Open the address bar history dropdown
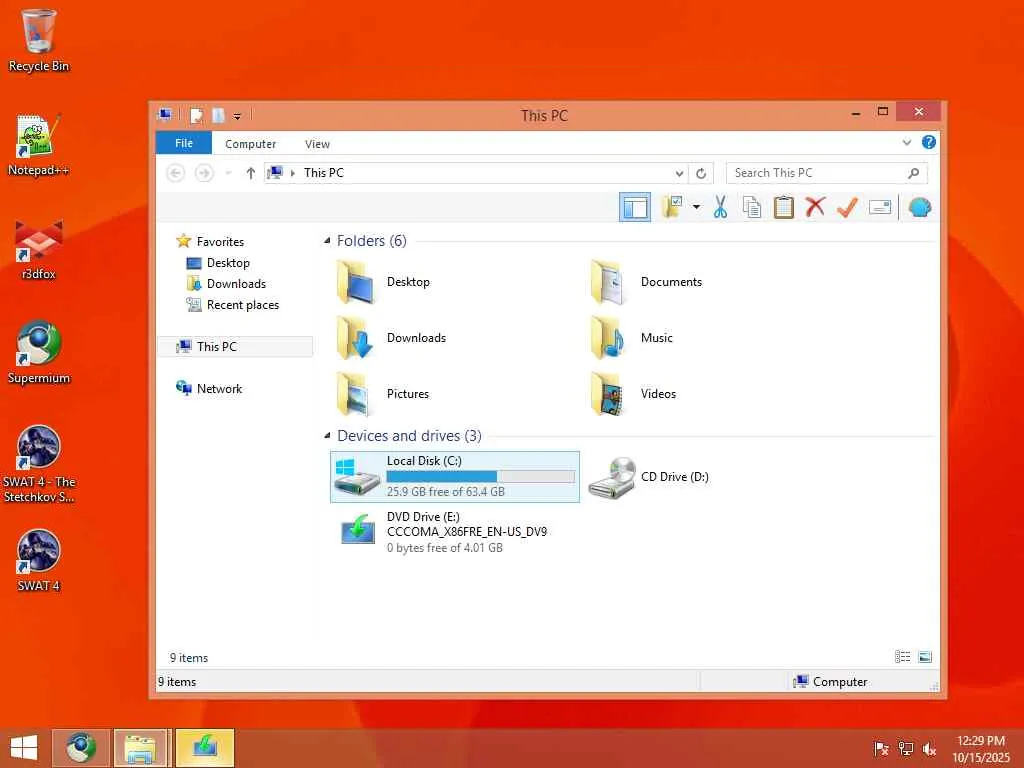1024x768 pixels. click(679, 173)
